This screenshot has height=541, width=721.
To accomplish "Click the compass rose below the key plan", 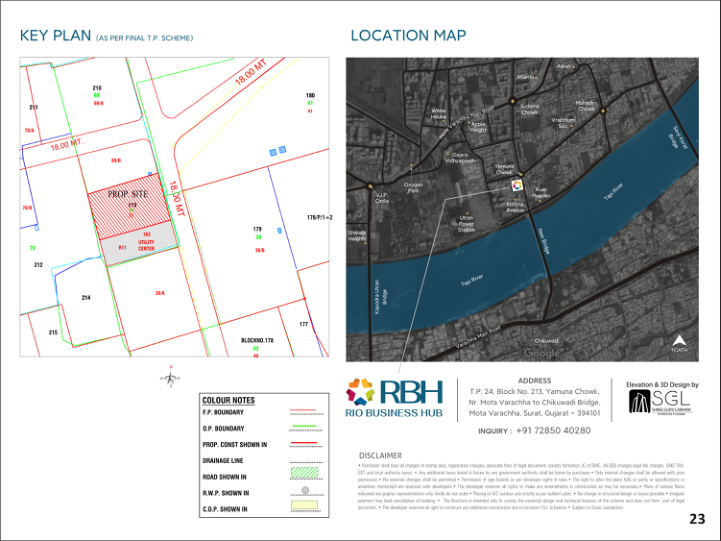I will click(x=170, y=377).
